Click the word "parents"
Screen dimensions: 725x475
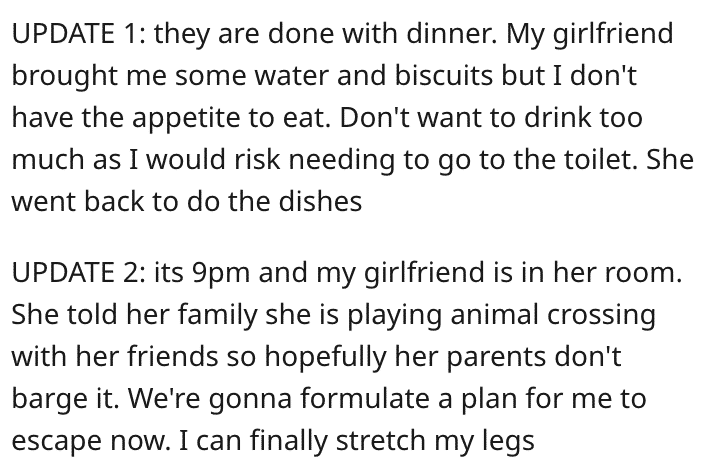(496, 358)
